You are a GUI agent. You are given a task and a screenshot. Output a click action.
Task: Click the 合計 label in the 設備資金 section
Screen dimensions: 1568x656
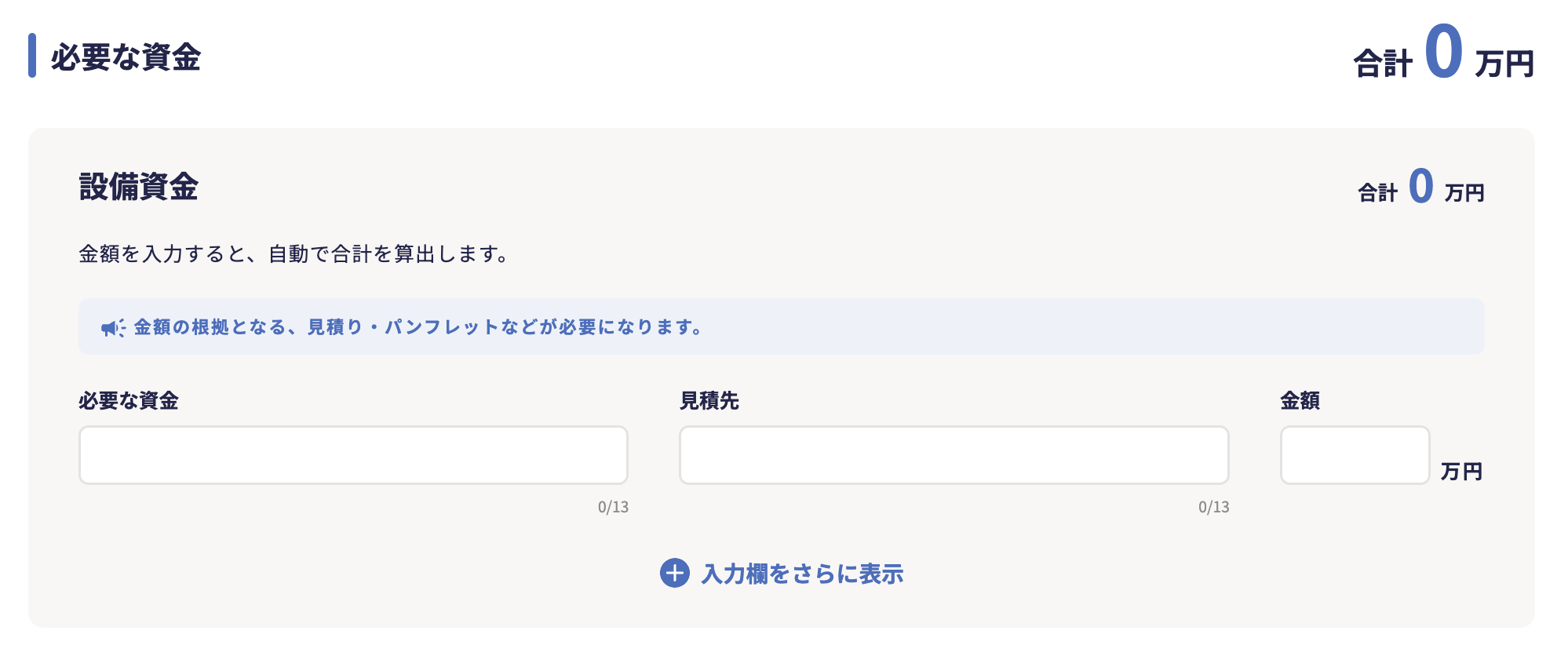tap(1377, 193)
